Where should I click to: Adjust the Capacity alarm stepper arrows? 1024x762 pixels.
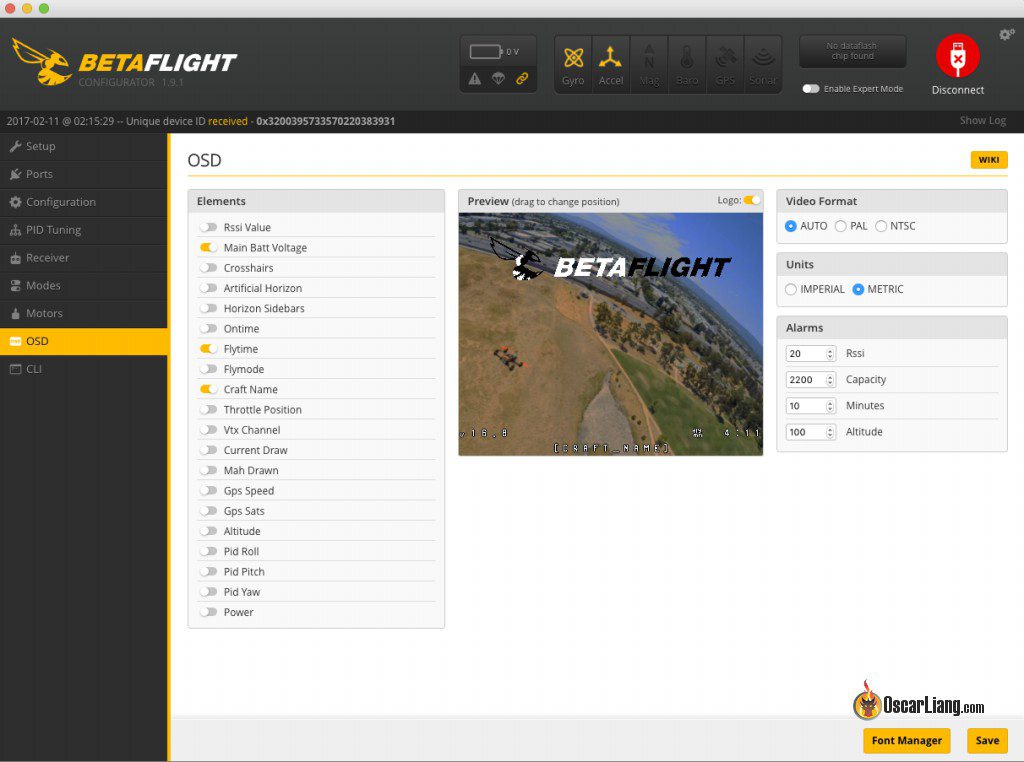tap(830, 380)
